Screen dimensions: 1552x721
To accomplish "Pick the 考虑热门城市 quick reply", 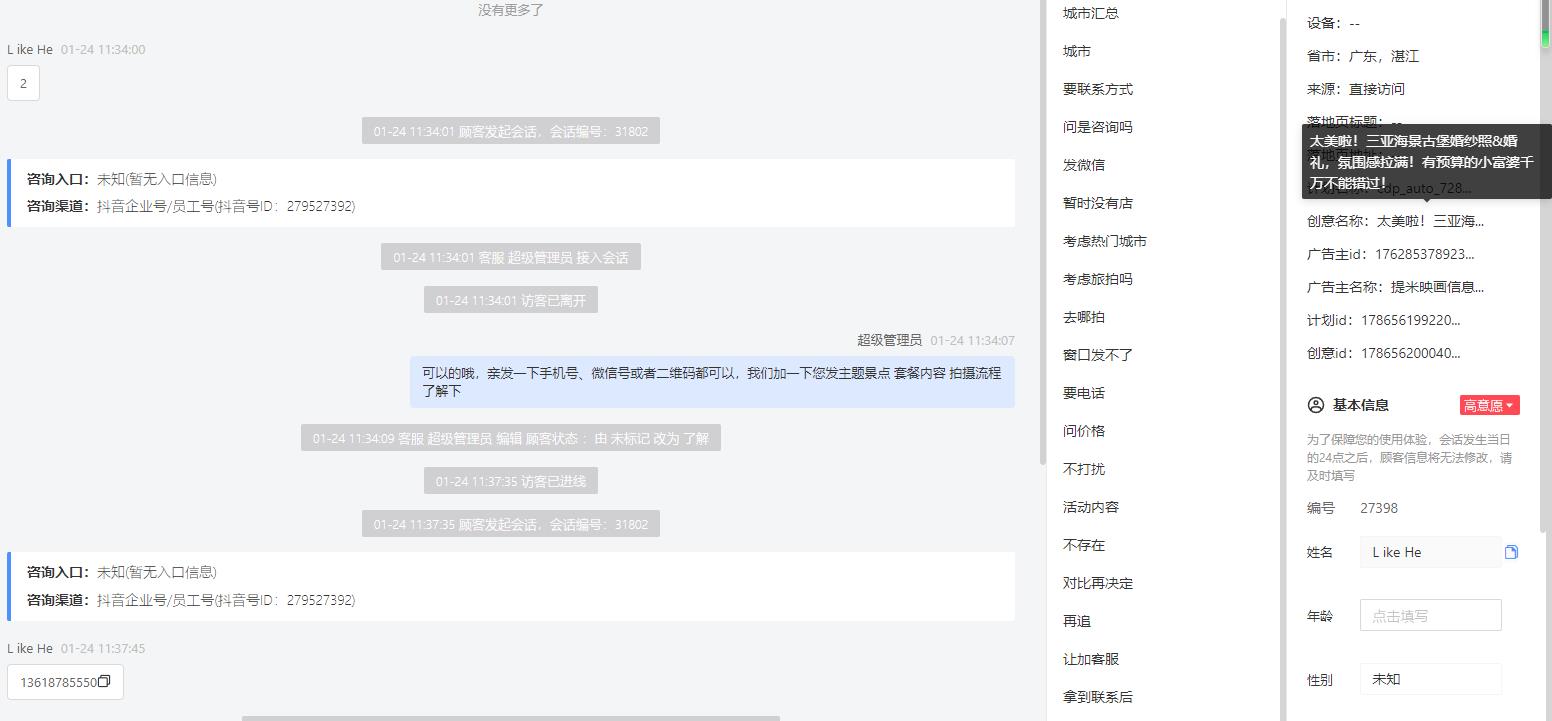I will (1104, 241).
